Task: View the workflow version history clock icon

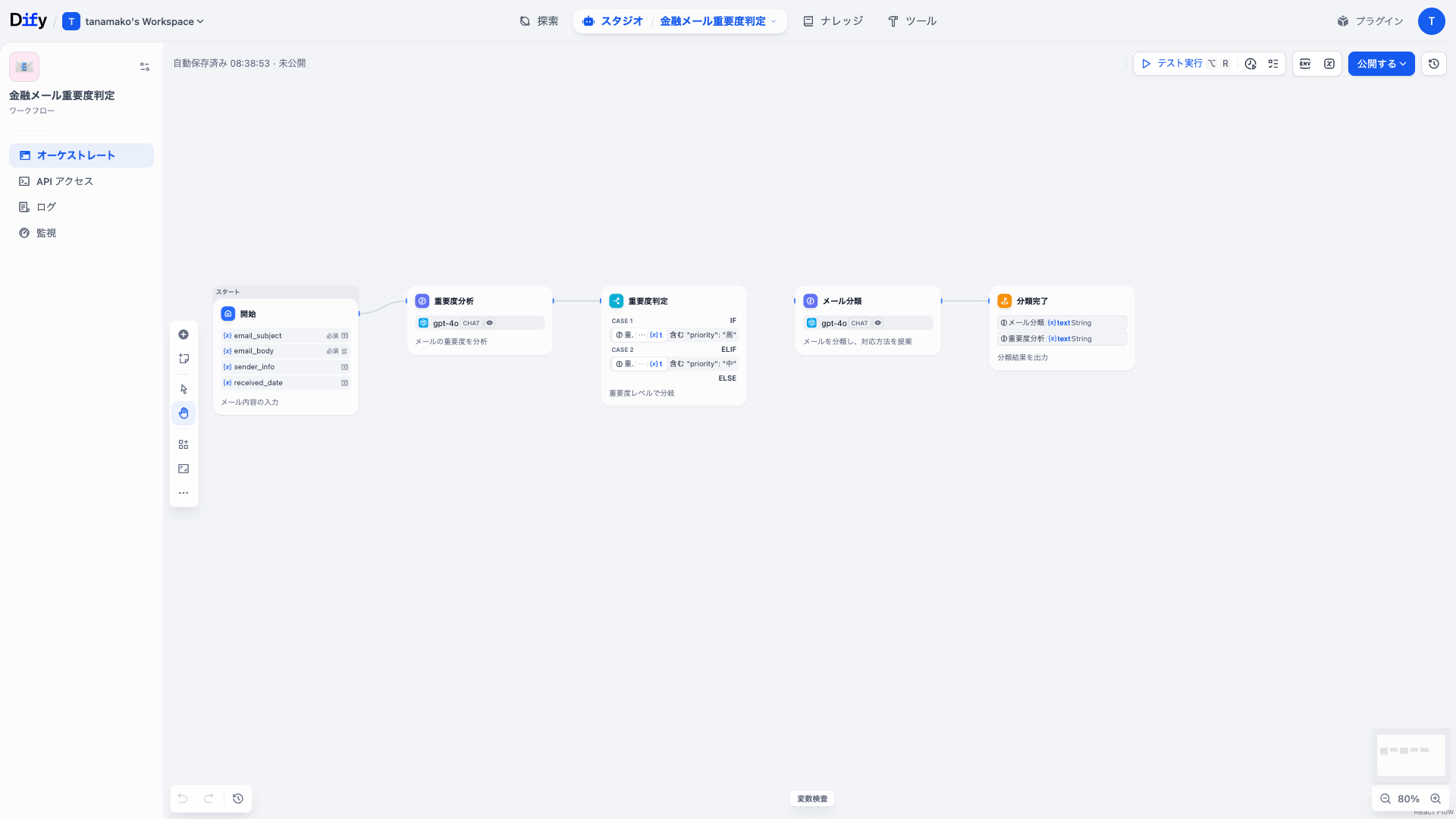Action: pyautogui.click(x=1433, y=64)
